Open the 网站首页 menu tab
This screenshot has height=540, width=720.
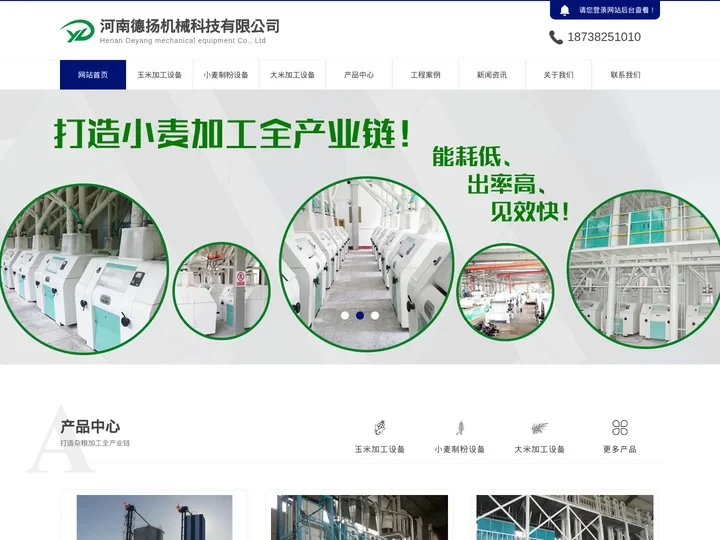tap(93, 75)
